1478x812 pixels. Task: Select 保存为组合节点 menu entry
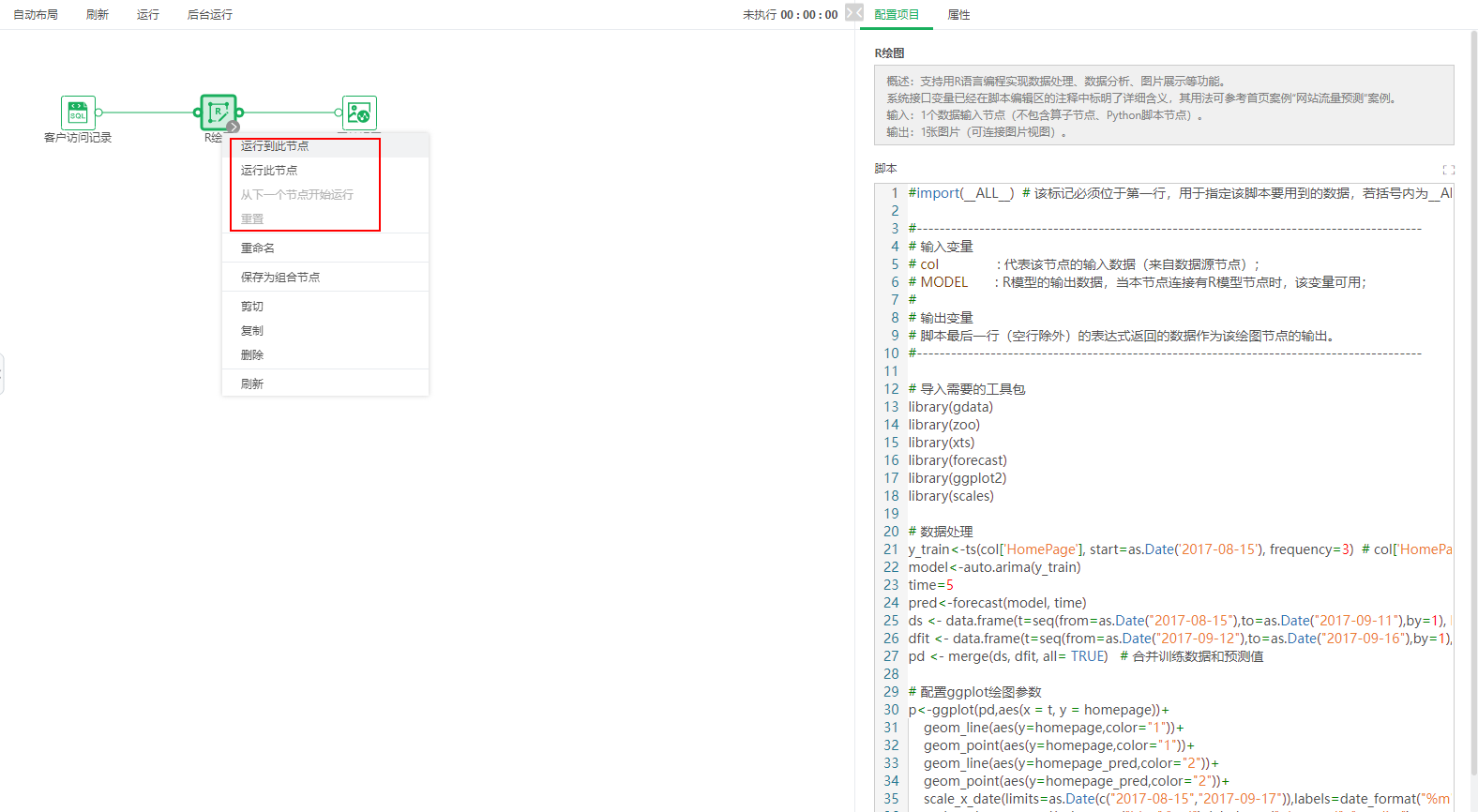coord(280,278)
